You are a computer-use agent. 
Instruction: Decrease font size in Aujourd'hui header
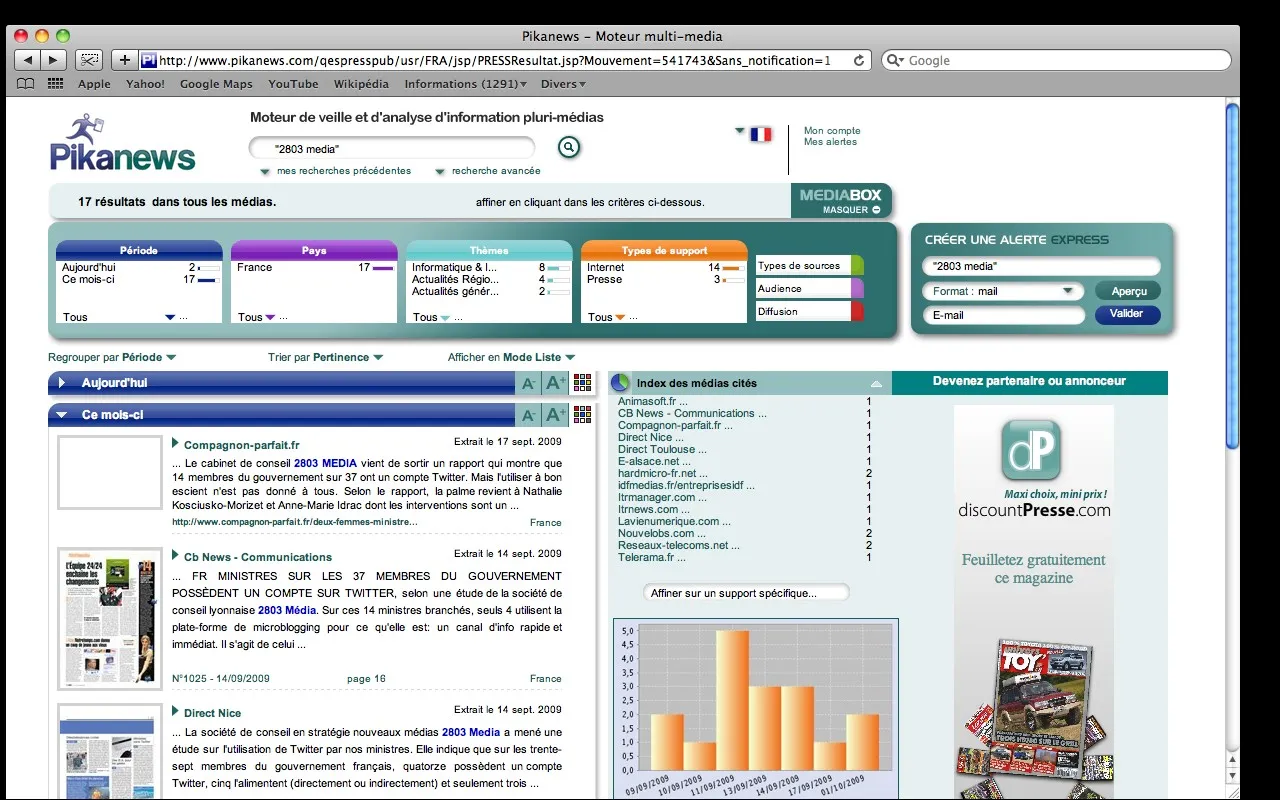click(x=529, y=383)
